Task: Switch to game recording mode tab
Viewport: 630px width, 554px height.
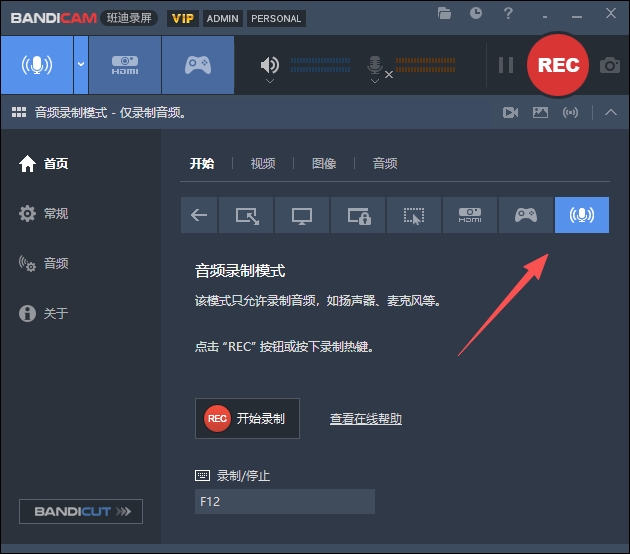Action: coord(198,65)
